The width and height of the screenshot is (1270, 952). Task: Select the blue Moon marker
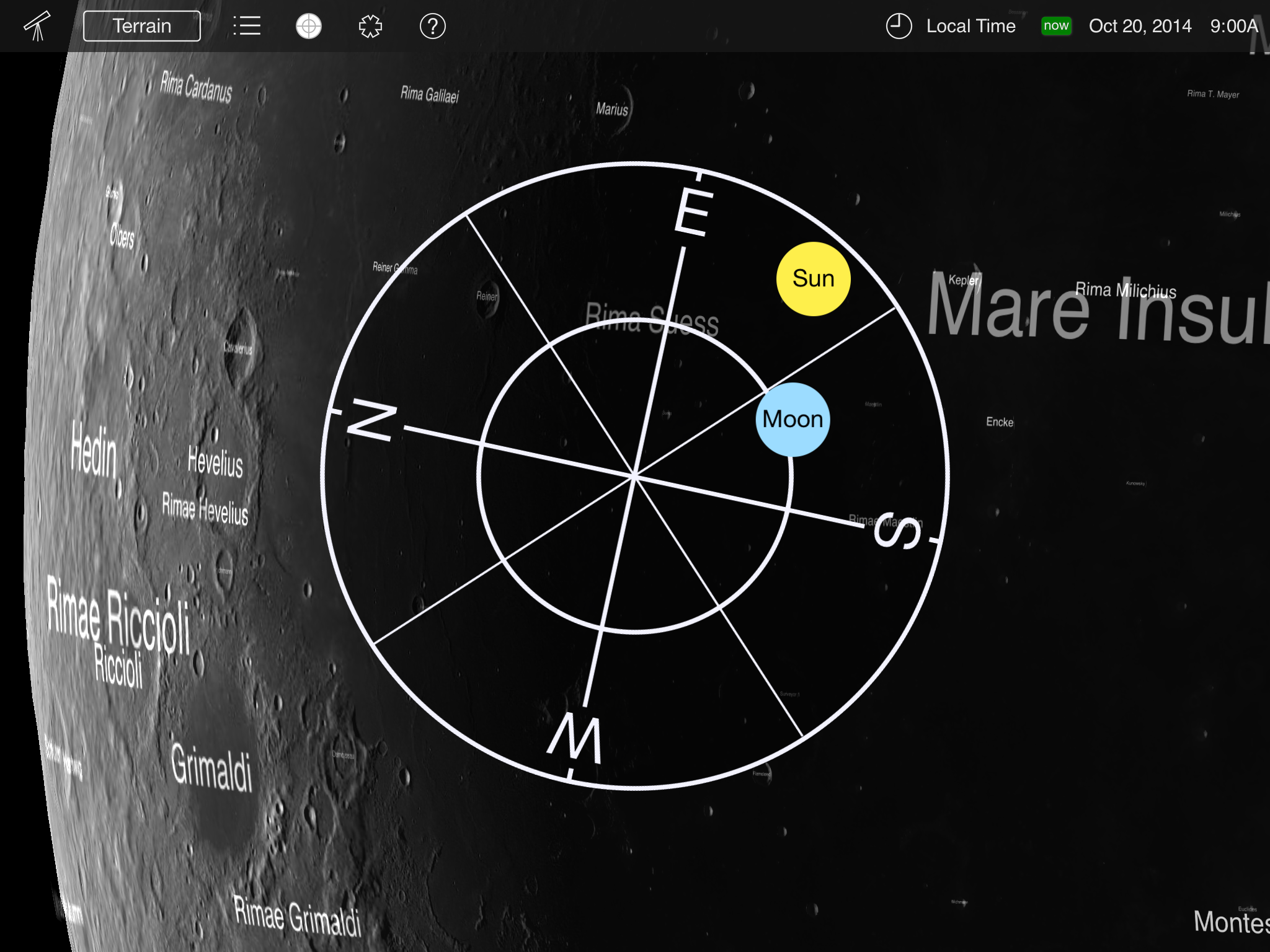pos(793,420)
